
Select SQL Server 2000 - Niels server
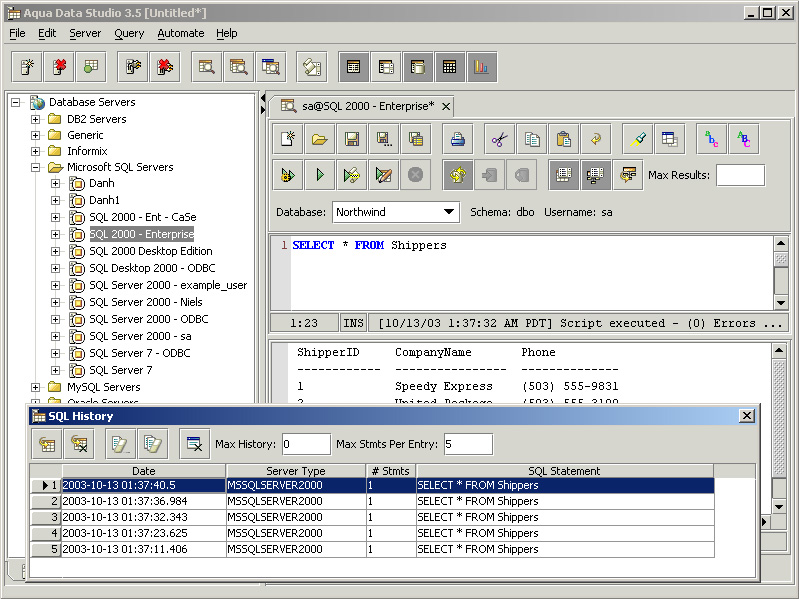click(145, 302)
